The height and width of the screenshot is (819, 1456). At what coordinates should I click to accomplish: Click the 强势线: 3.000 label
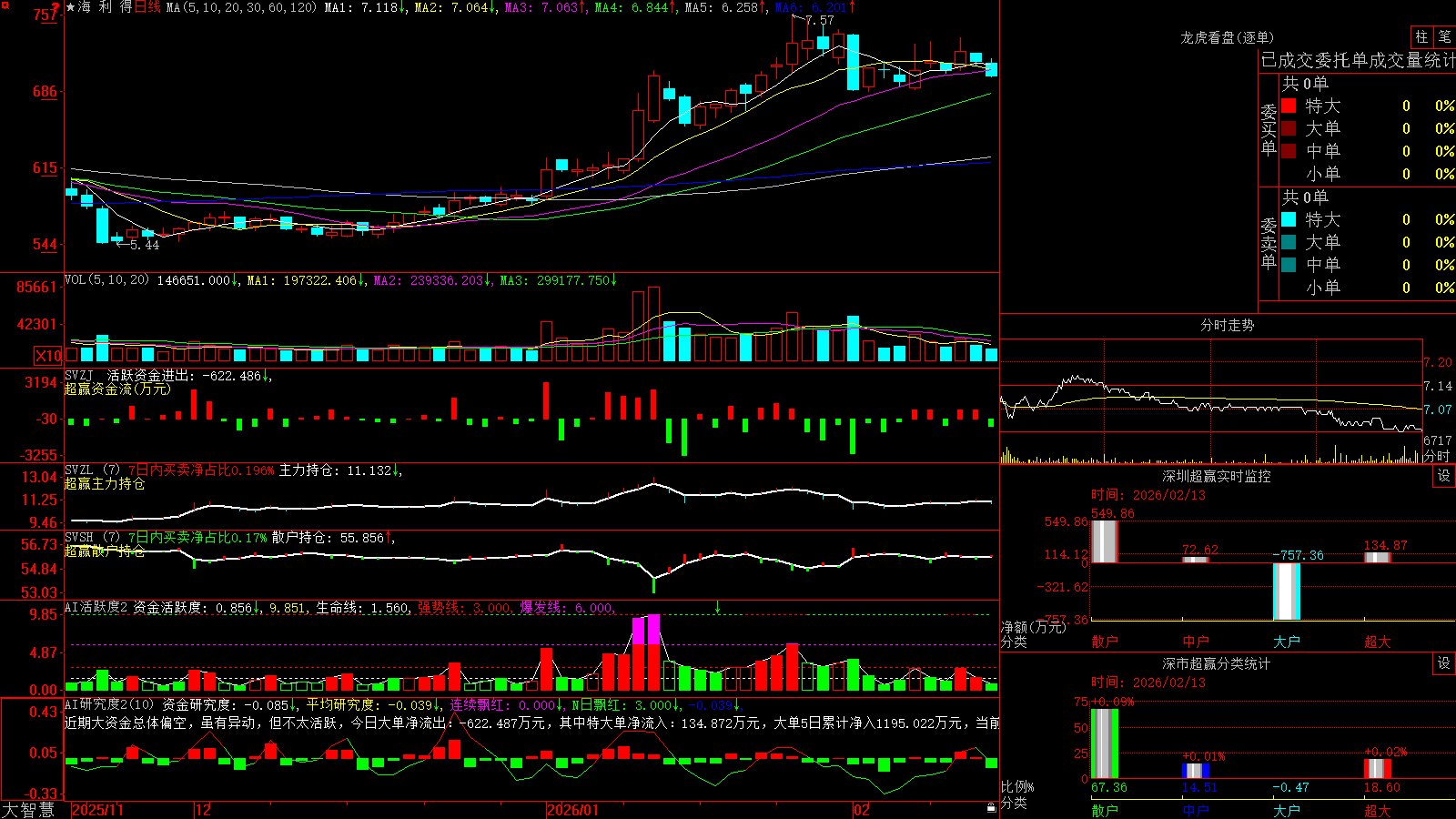pyautogui.click(x=464, y=607)
